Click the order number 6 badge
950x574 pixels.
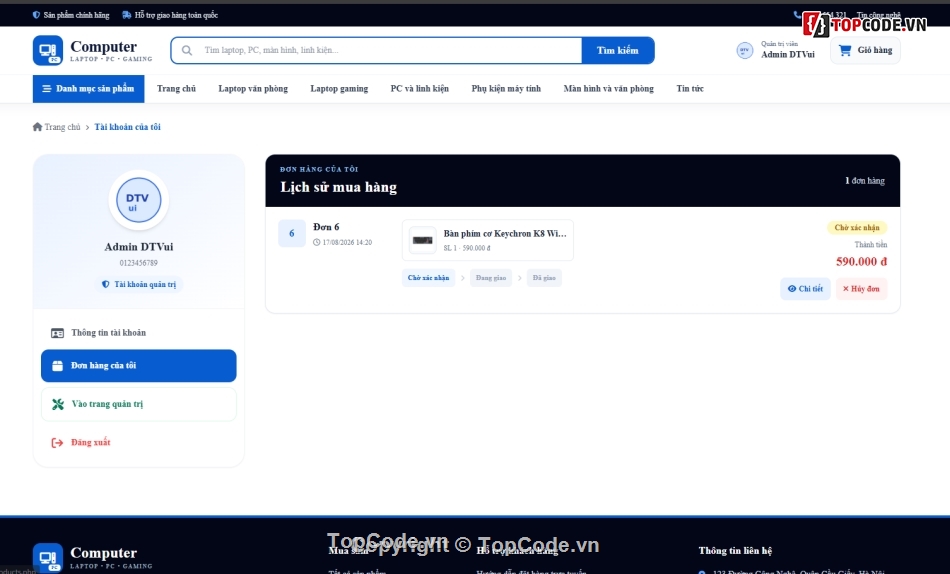pyautogui.click(x=291, y=233)
